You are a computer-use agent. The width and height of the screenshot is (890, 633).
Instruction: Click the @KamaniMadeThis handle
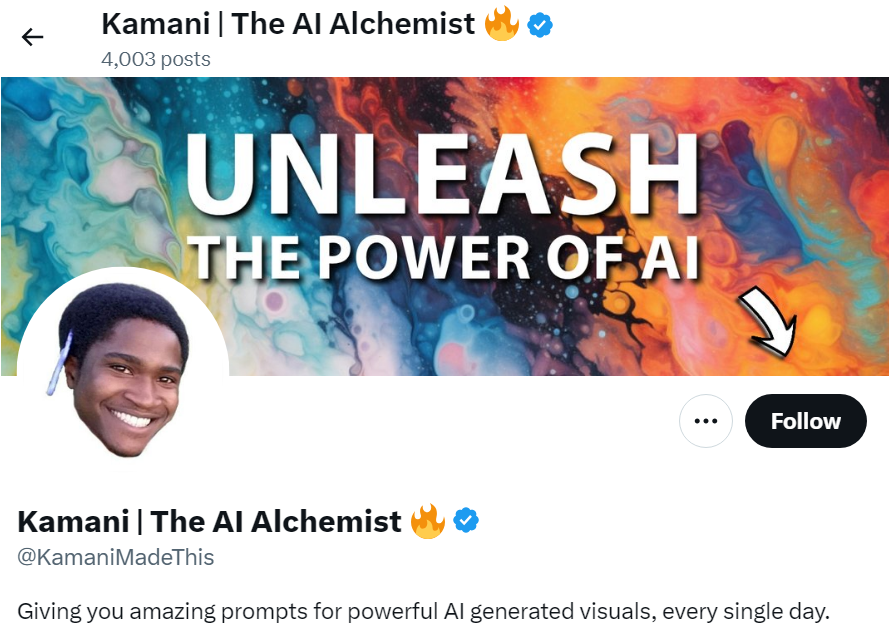(x=116, y=557)
